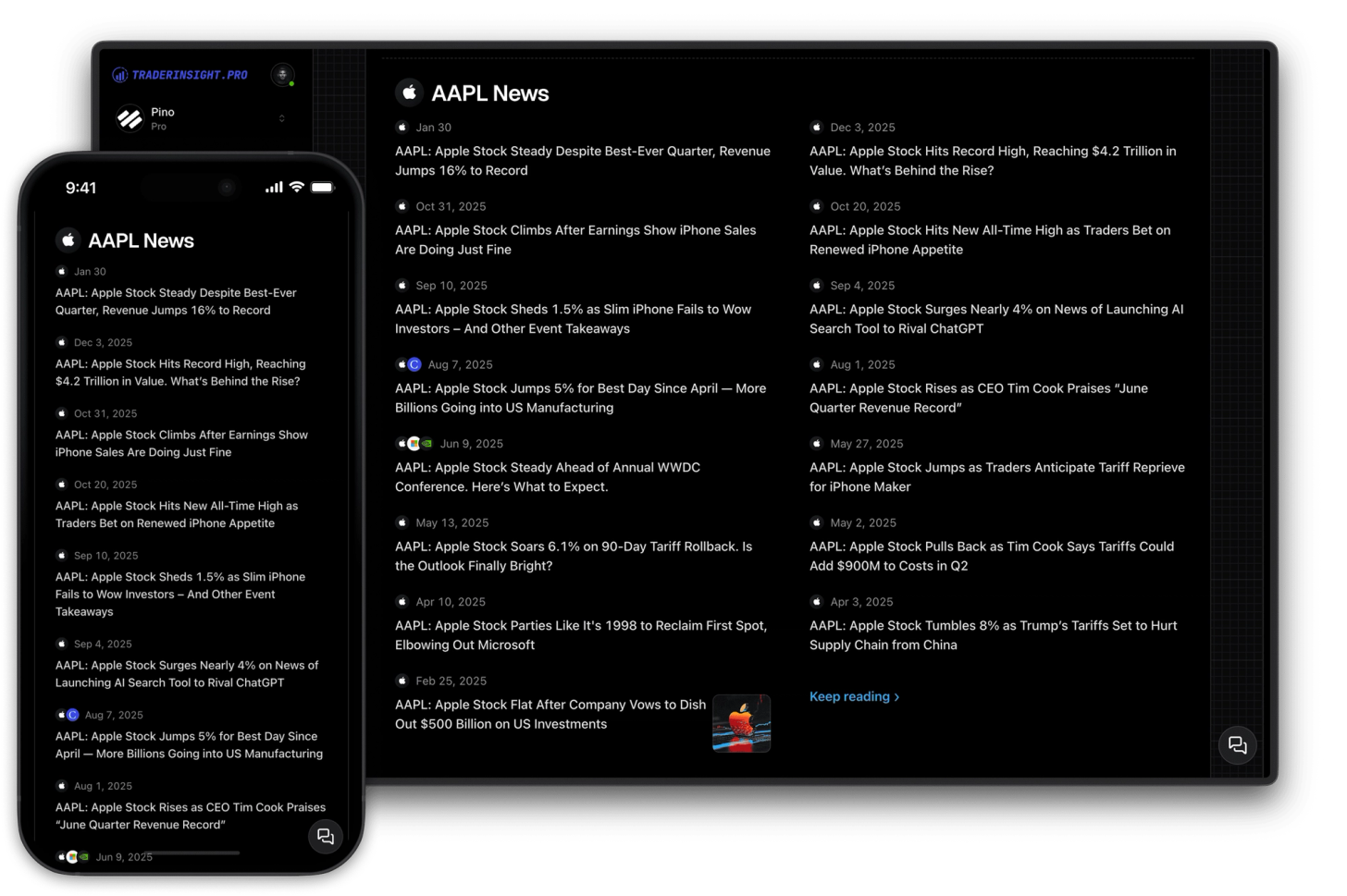Click the Pino workspace logo icon
1347x896 pixels.
(x=130, y=118)
